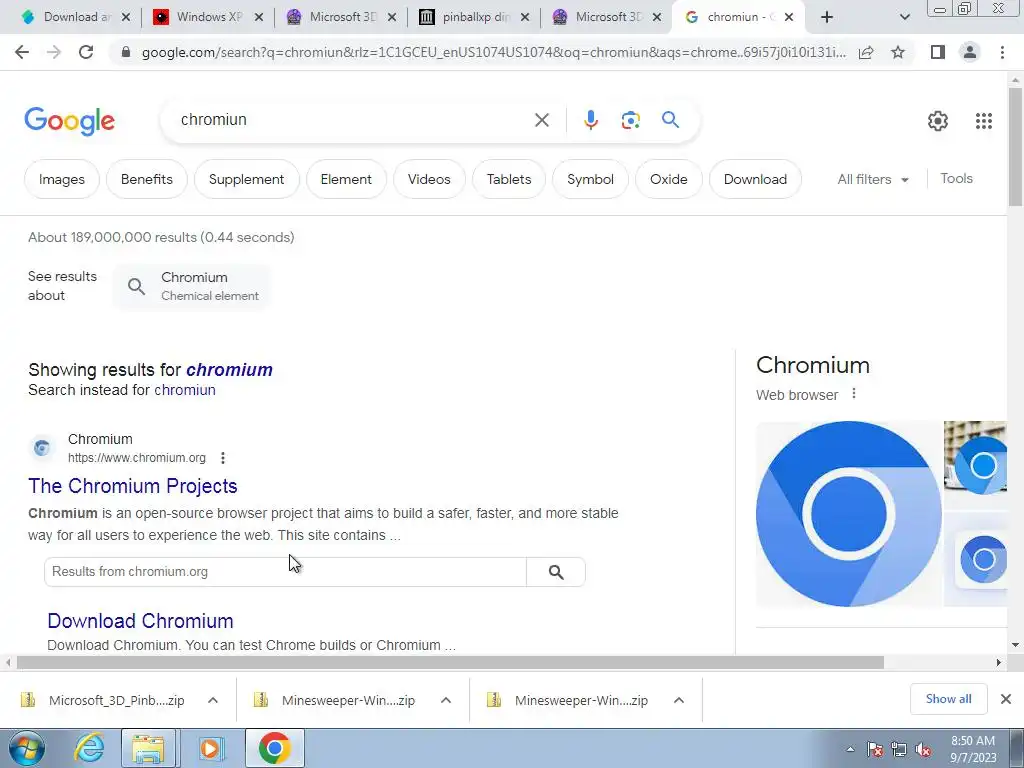Expand the tab search dropdown
Image resolution: width=1024 pixels, height=768 pixels.
pos(904,17)
